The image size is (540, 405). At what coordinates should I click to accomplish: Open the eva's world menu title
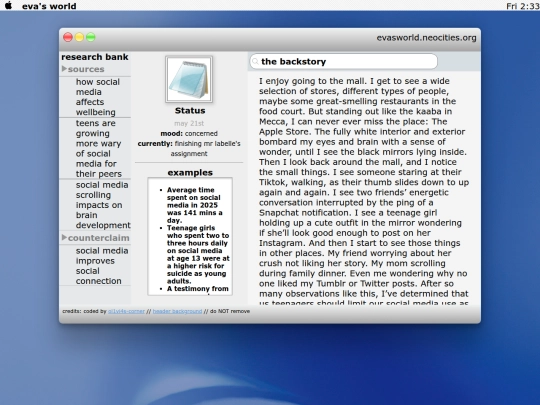click(x=49, y=6)
